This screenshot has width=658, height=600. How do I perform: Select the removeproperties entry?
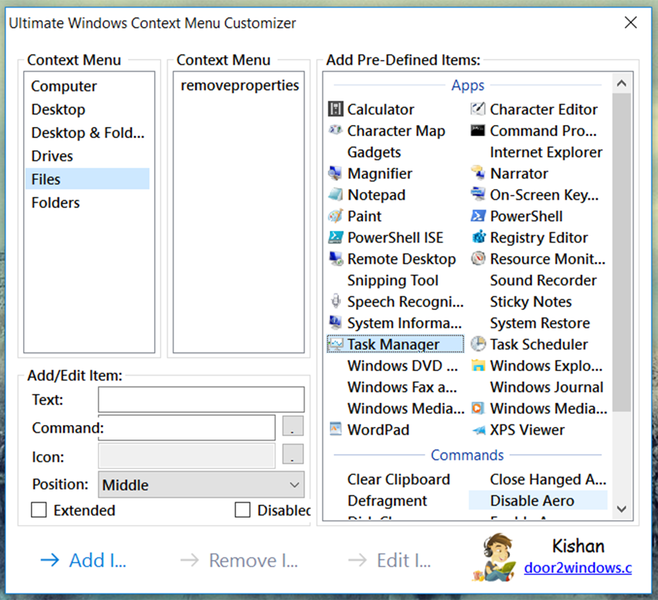tap(239, 86)
